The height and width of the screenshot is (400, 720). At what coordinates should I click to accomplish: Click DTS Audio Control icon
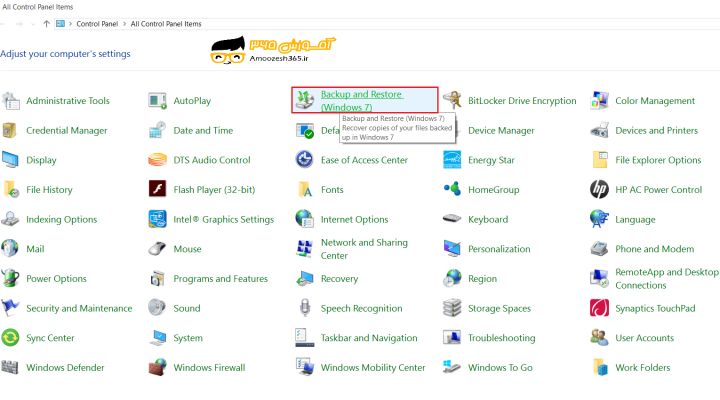tap(158, 160)
